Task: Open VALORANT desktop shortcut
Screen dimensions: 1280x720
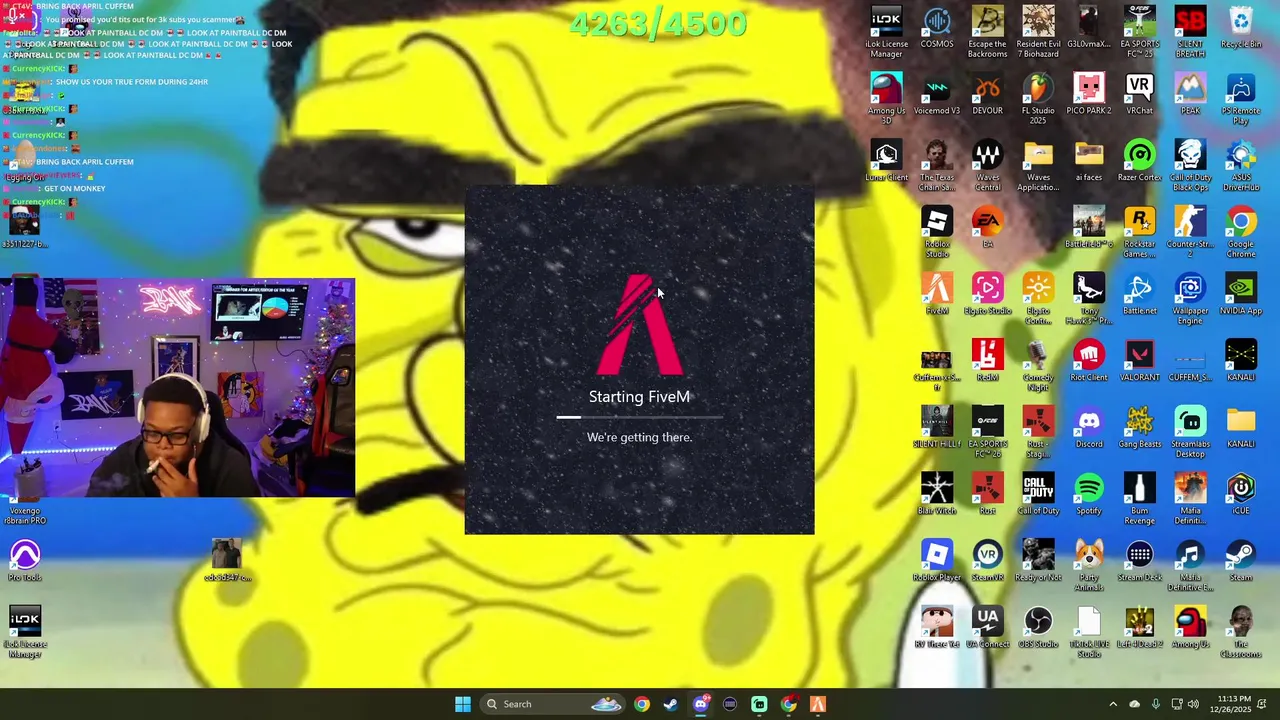Action: click(x=1139, y=362)
